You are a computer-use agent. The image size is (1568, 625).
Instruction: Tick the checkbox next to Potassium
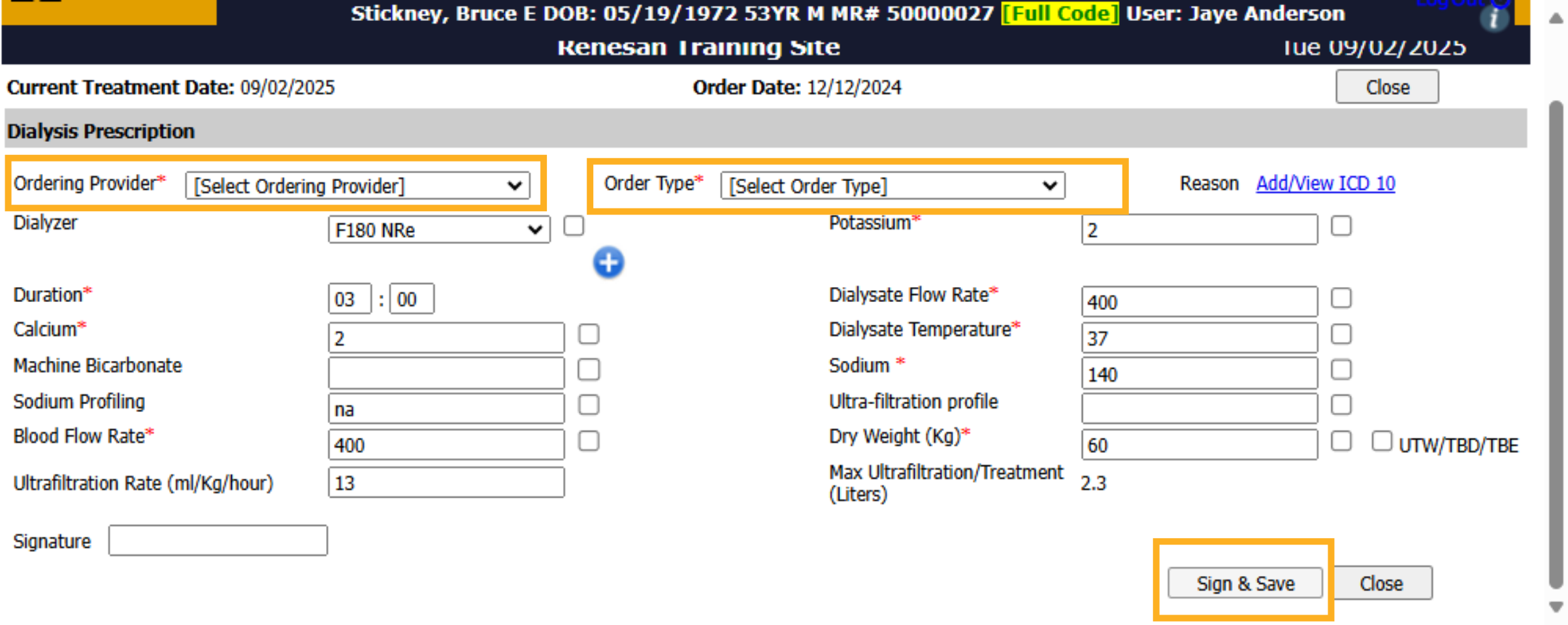point(1341,226)
